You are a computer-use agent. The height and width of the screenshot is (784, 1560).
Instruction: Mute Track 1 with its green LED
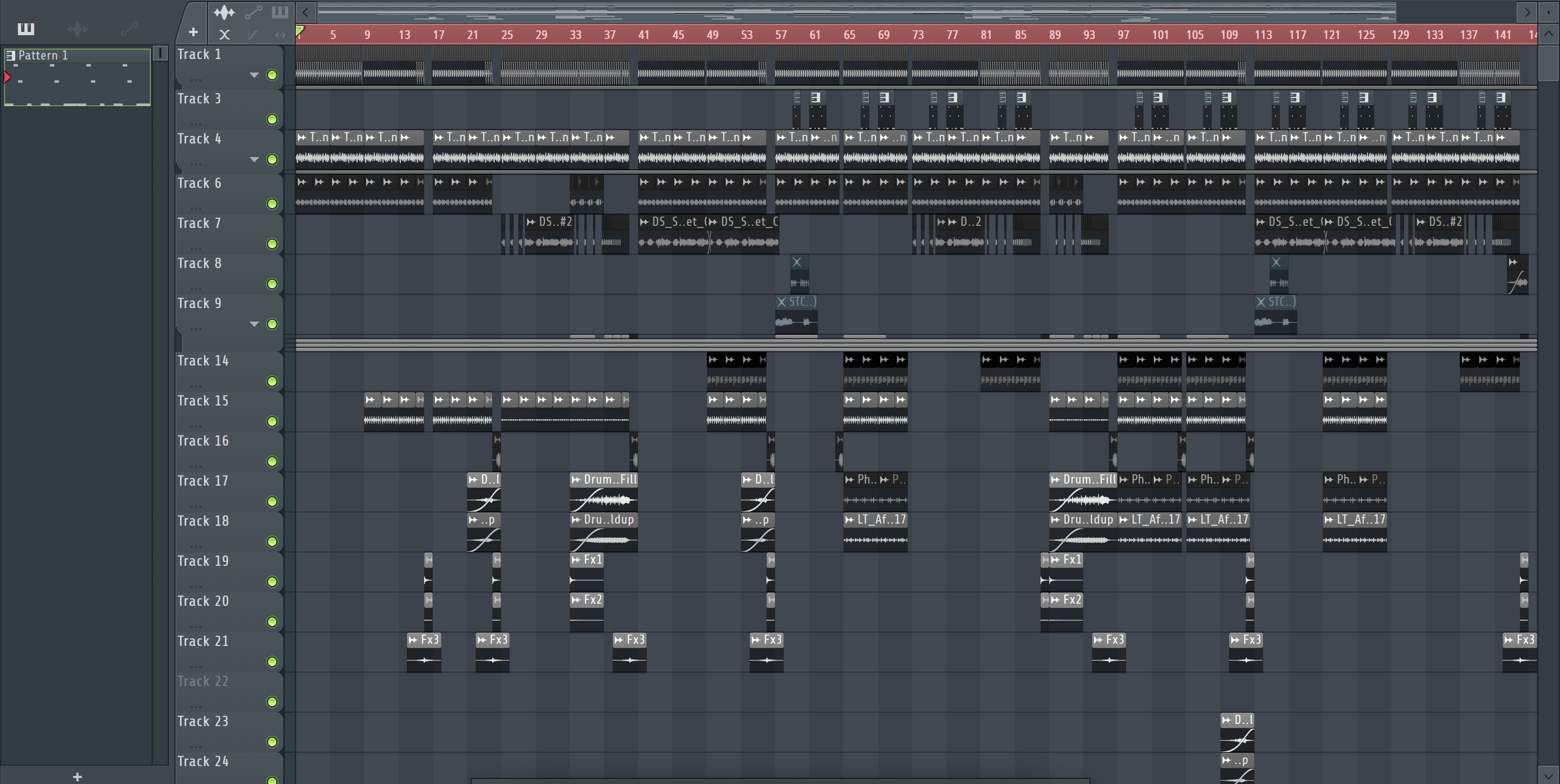point(272,75)
